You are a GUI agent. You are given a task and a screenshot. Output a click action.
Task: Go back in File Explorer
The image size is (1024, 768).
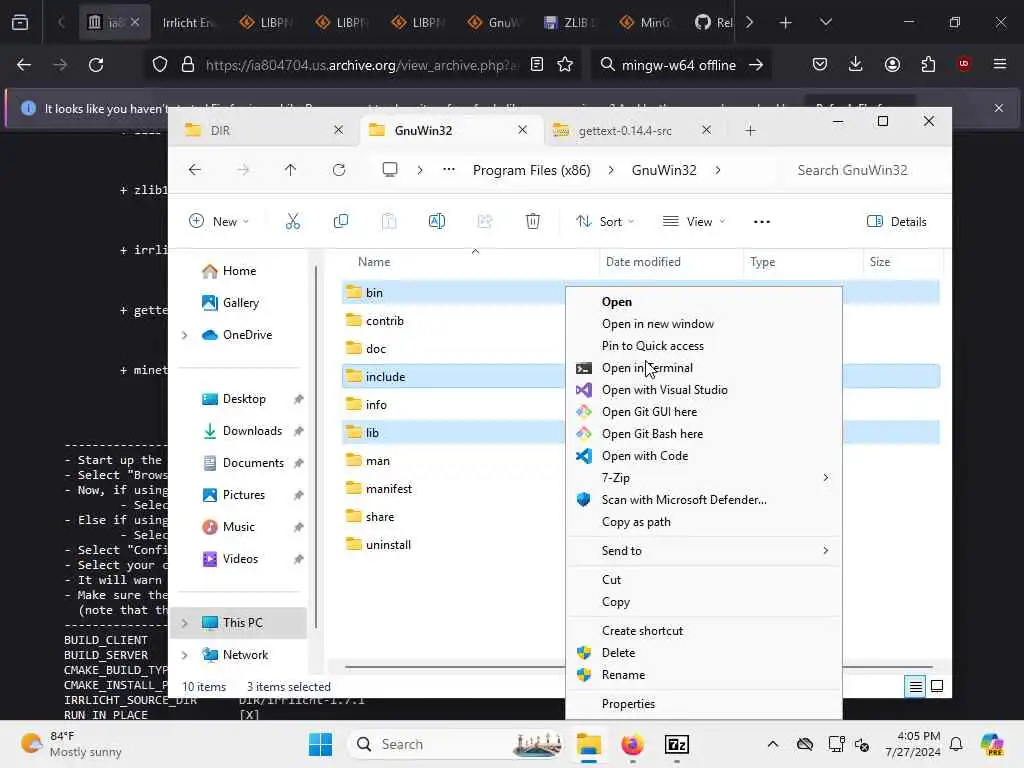pyautogui.click(x=195, y=170)
